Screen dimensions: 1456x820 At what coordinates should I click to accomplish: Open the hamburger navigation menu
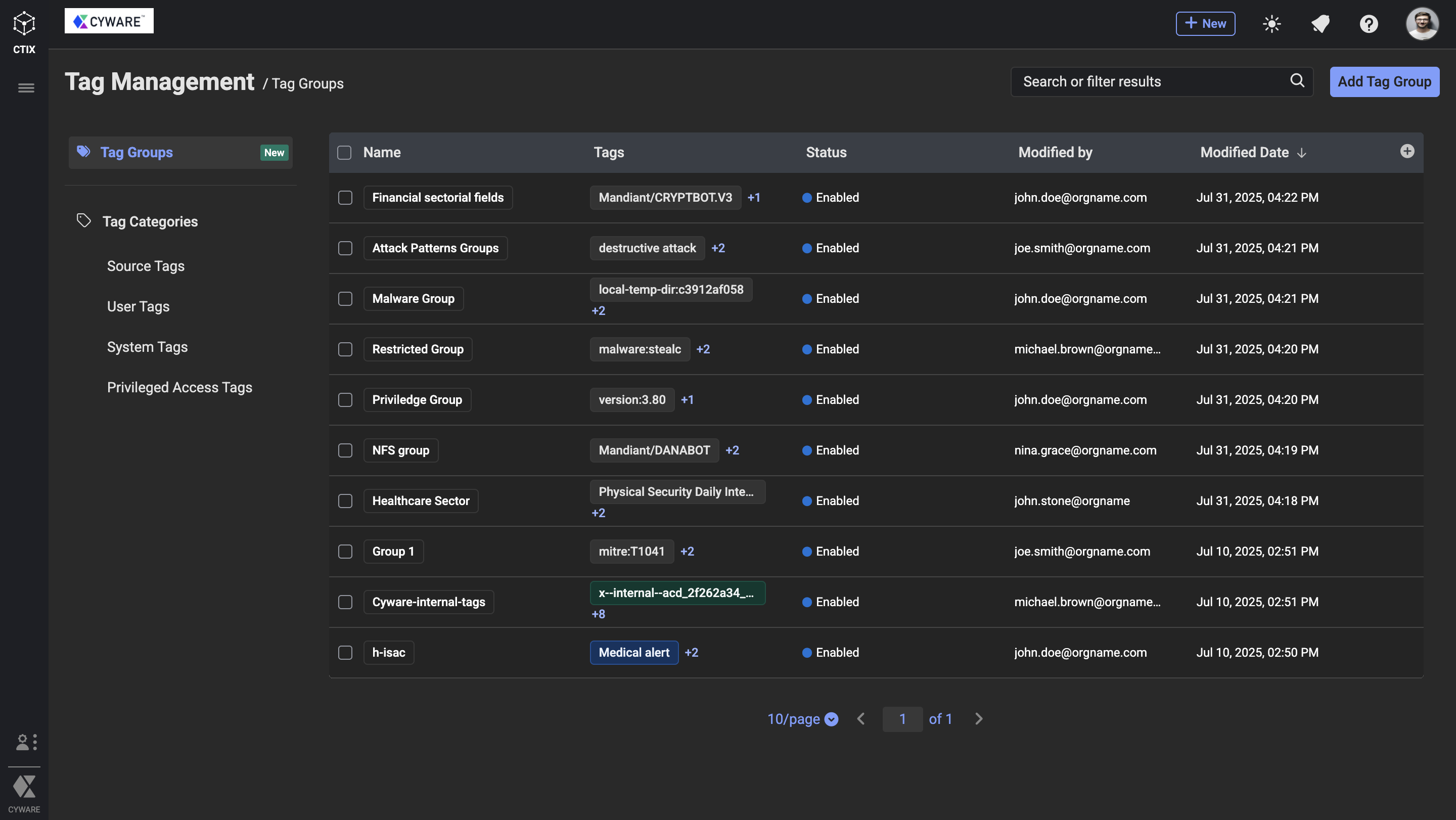click(x=26, y=88)
